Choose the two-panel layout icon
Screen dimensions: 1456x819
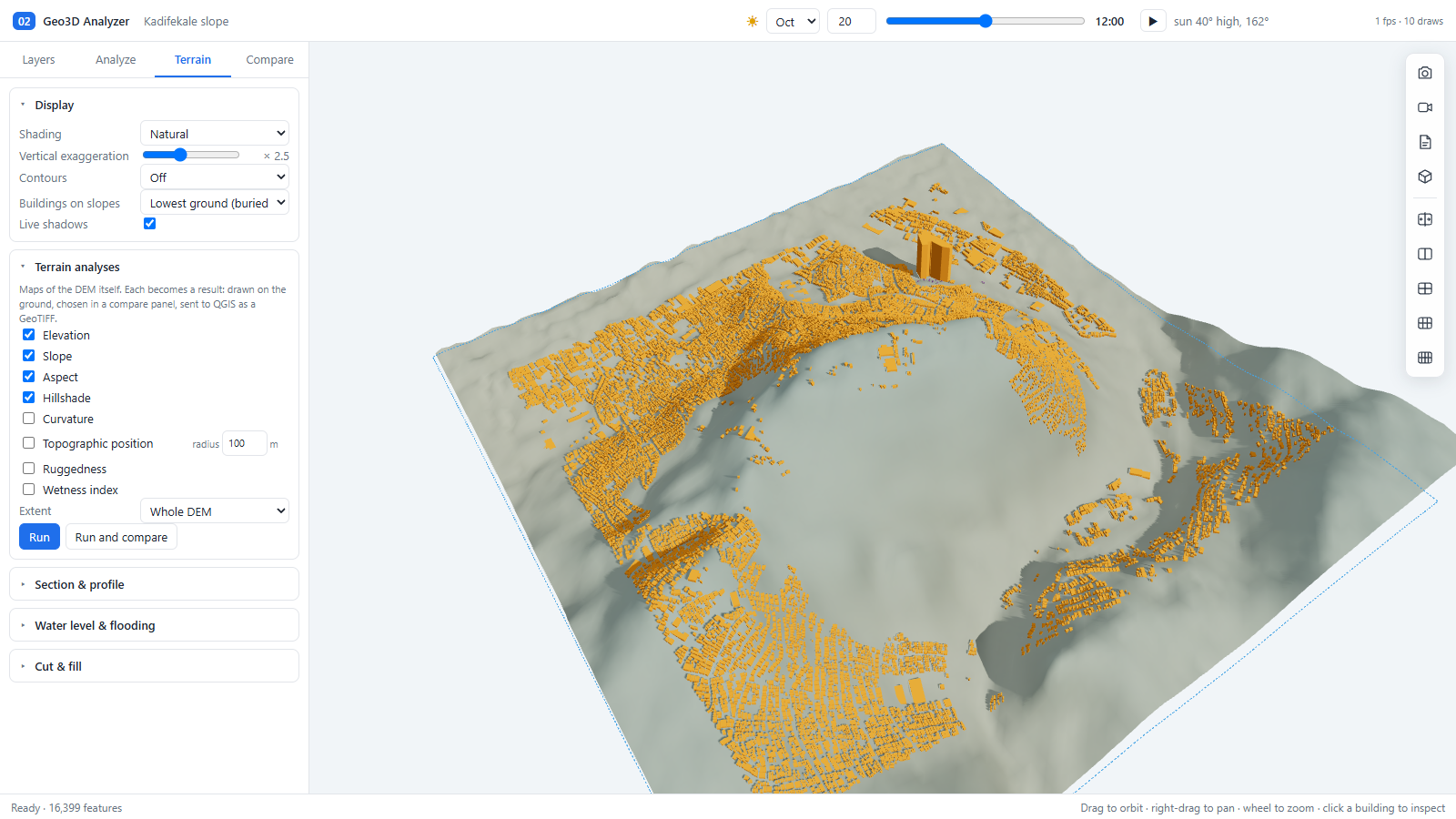(x=1425, y=254)
